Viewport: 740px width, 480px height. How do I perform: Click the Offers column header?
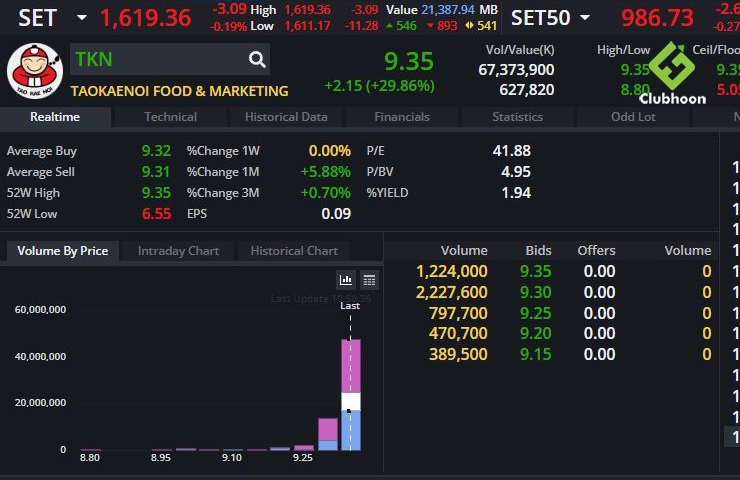pos(597,251)
